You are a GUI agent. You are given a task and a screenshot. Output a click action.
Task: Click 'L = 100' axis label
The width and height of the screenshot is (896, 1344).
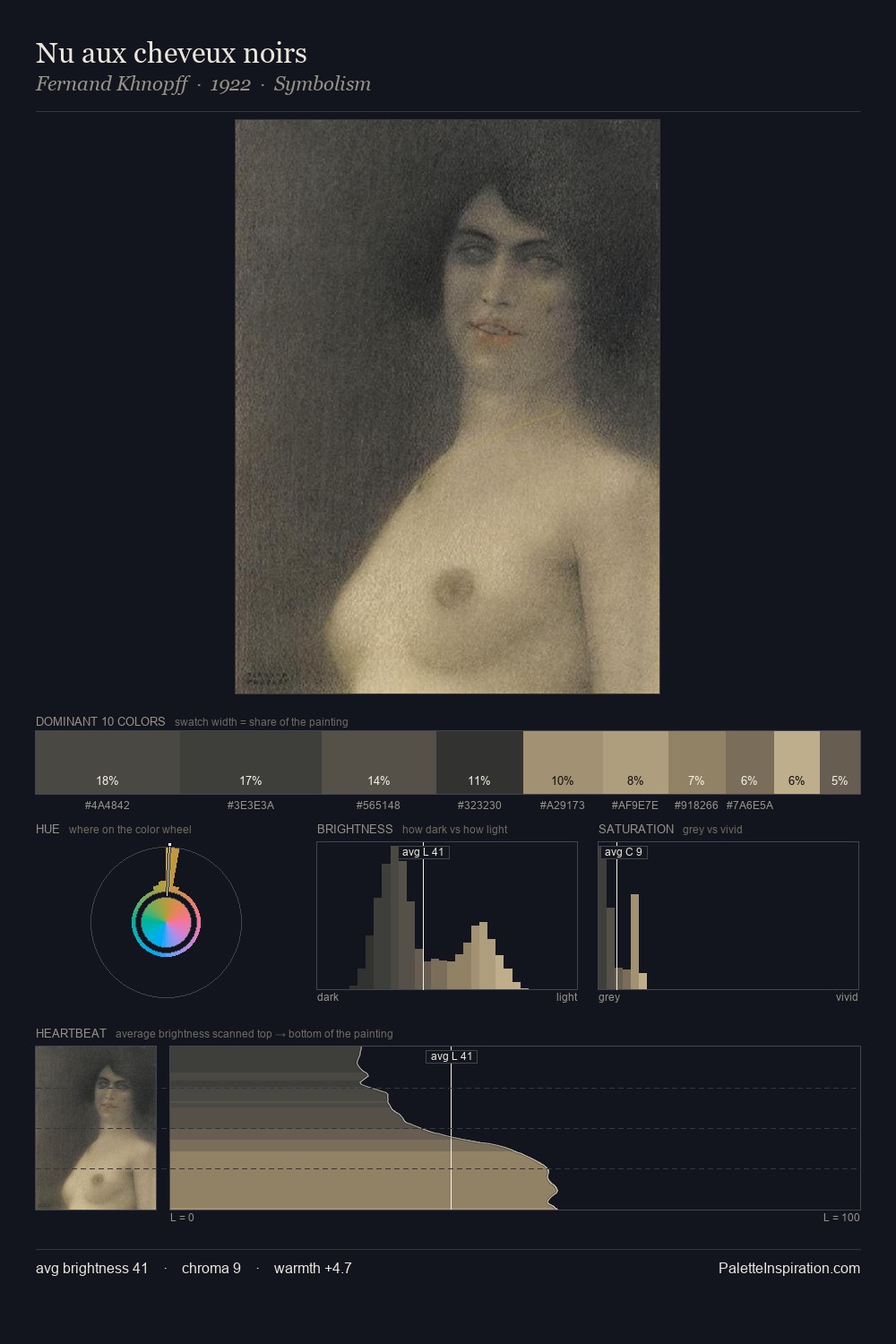tap(841, 1218)
